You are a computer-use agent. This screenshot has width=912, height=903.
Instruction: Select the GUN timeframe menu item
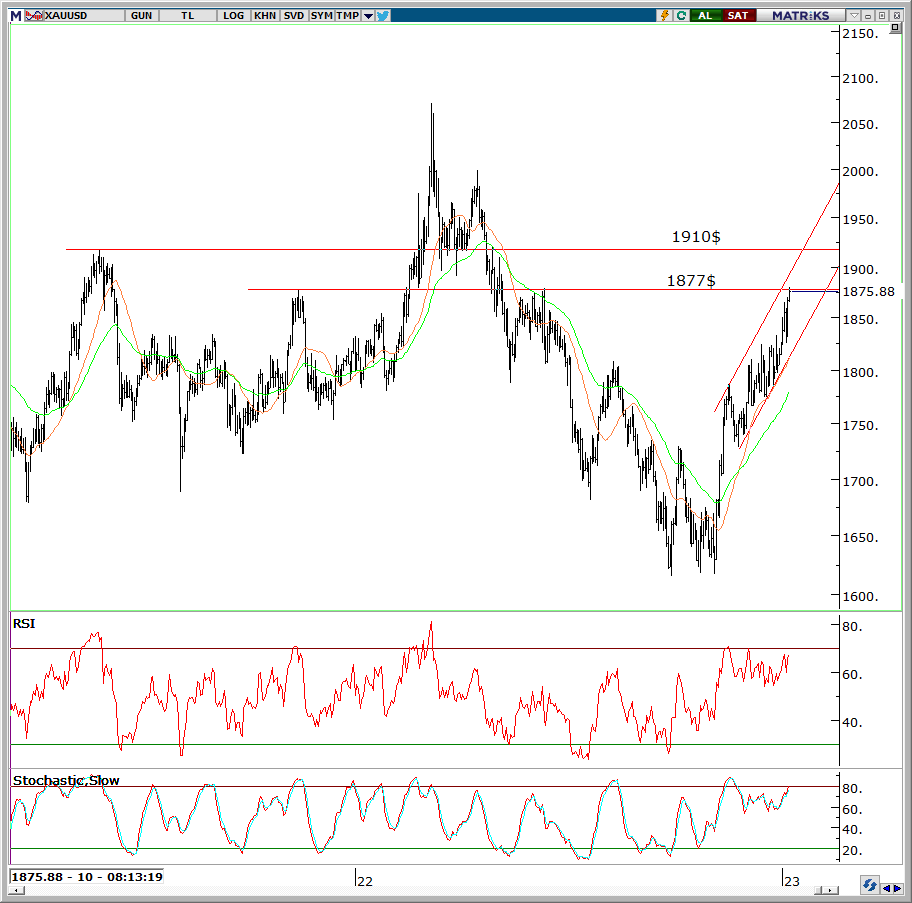coord(140,15)
